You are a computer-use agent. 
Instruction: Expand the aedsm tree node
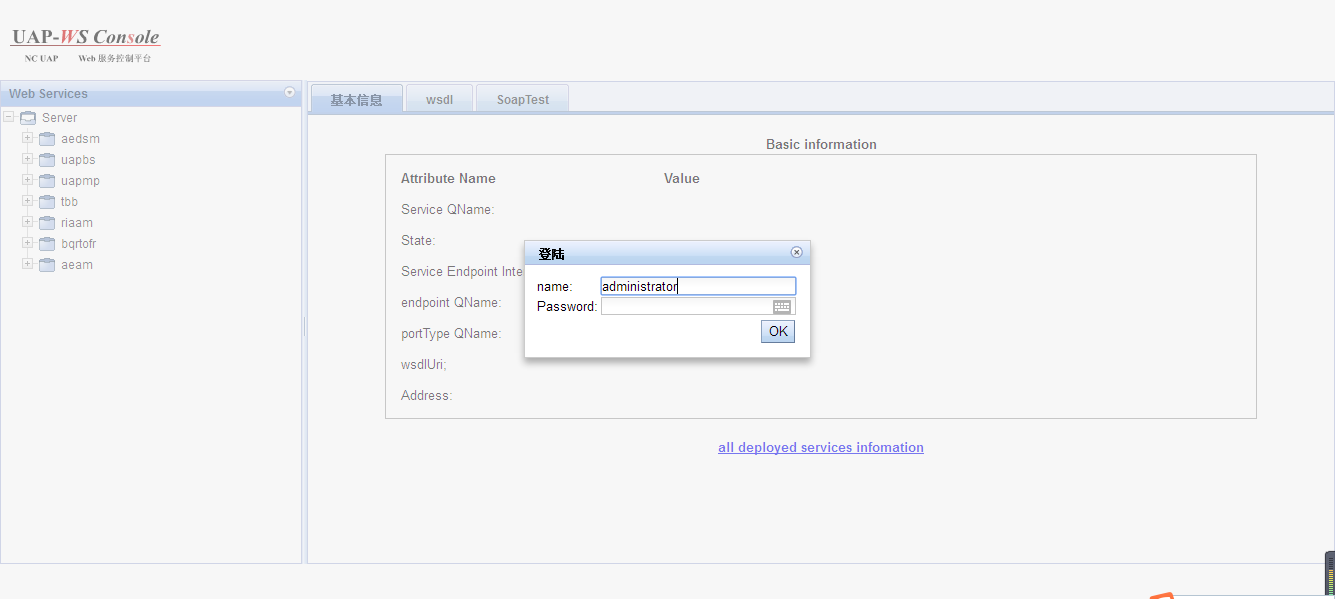pos(28,138)
